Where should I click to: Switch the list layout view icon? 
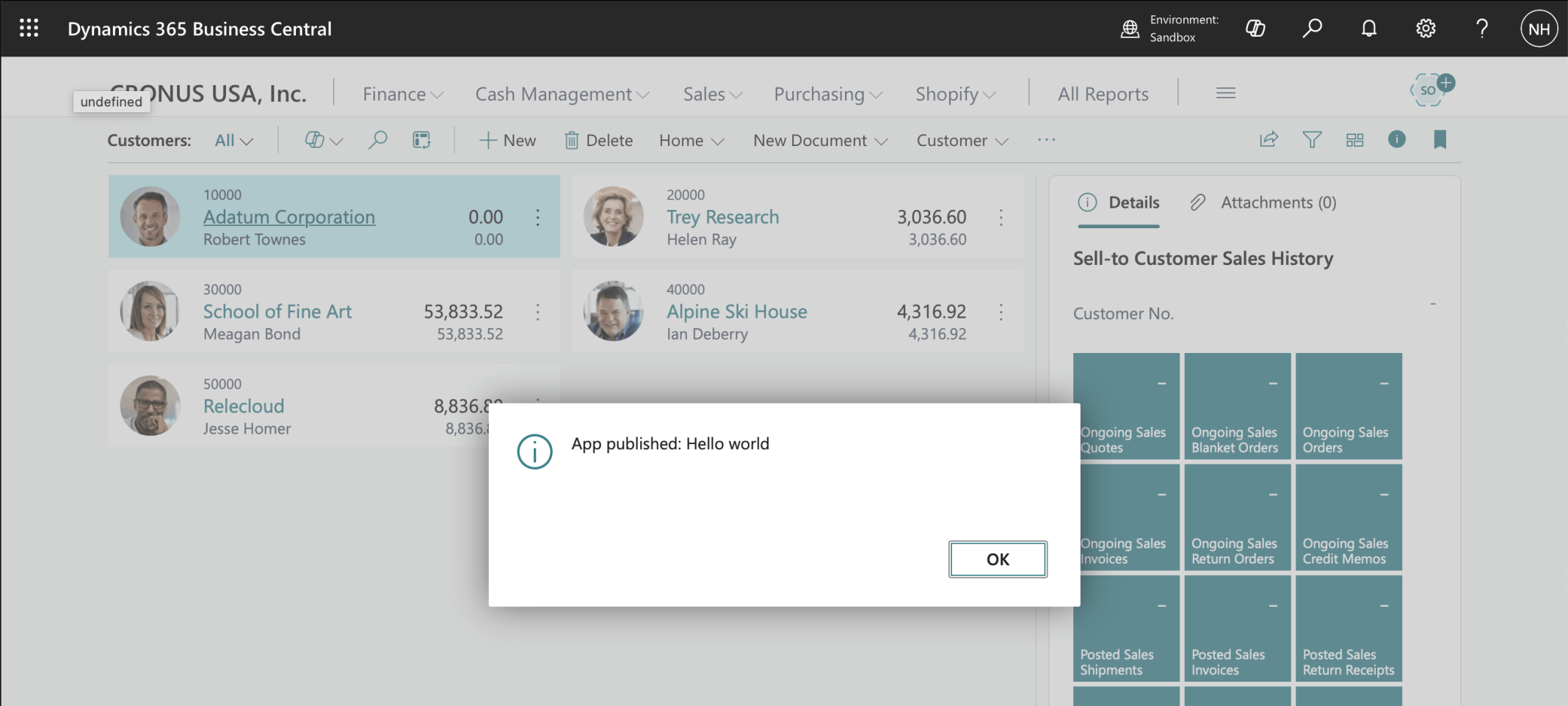1355,139
